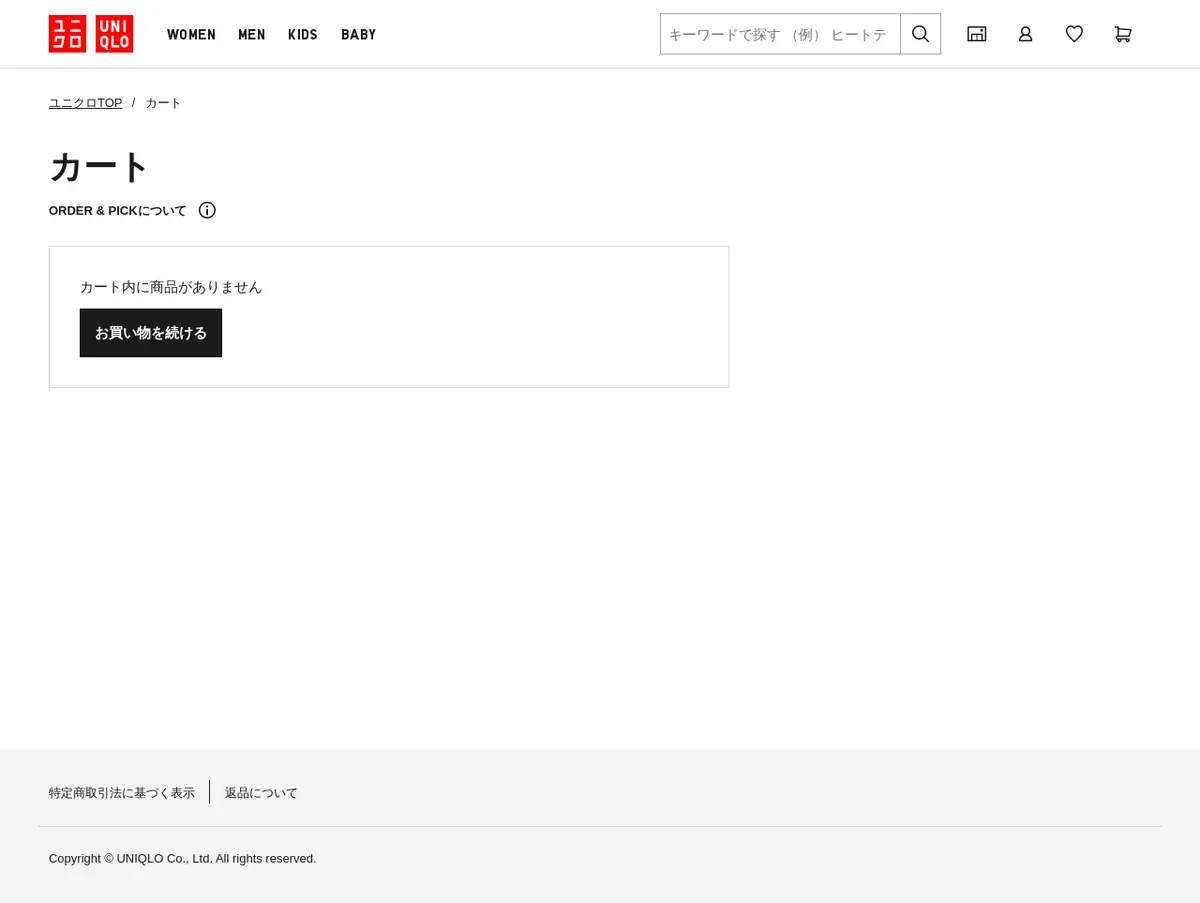1200x903 pixels.
Task: Open 特定商取引法に基づく表示 footer link
Action: tap(122, 793)
